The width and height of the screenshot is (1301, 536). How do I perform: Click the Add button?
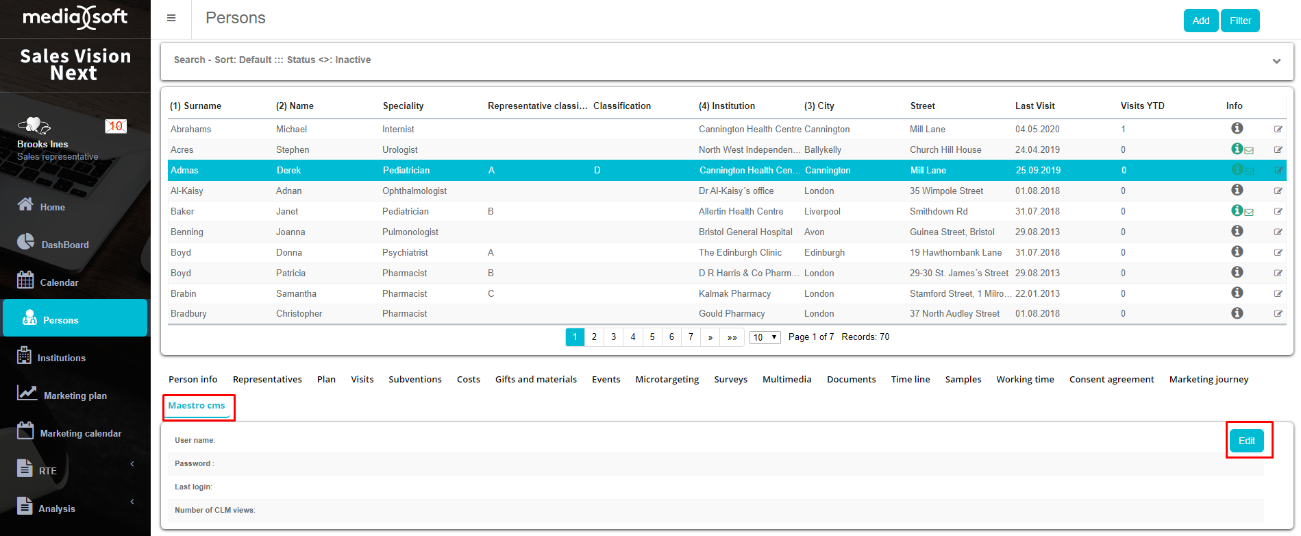coord(1201,20)
